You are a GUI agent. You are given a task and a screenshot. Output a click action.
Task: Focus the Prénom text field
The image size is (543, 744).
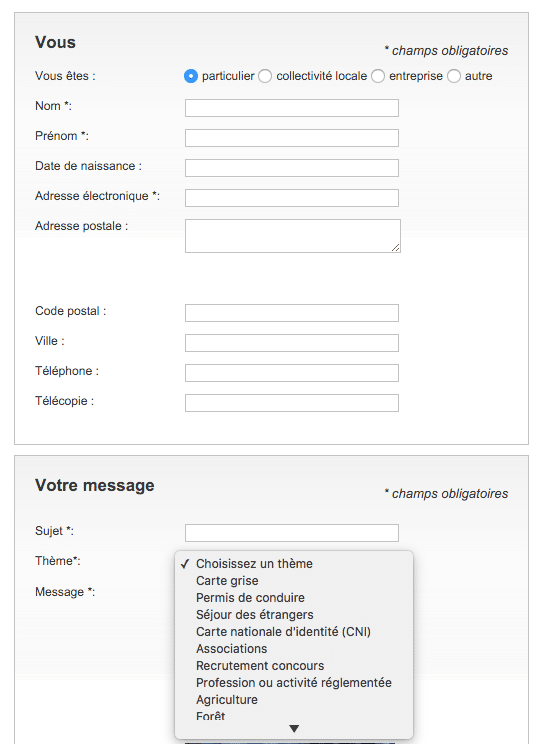click(x=292, y=138)
